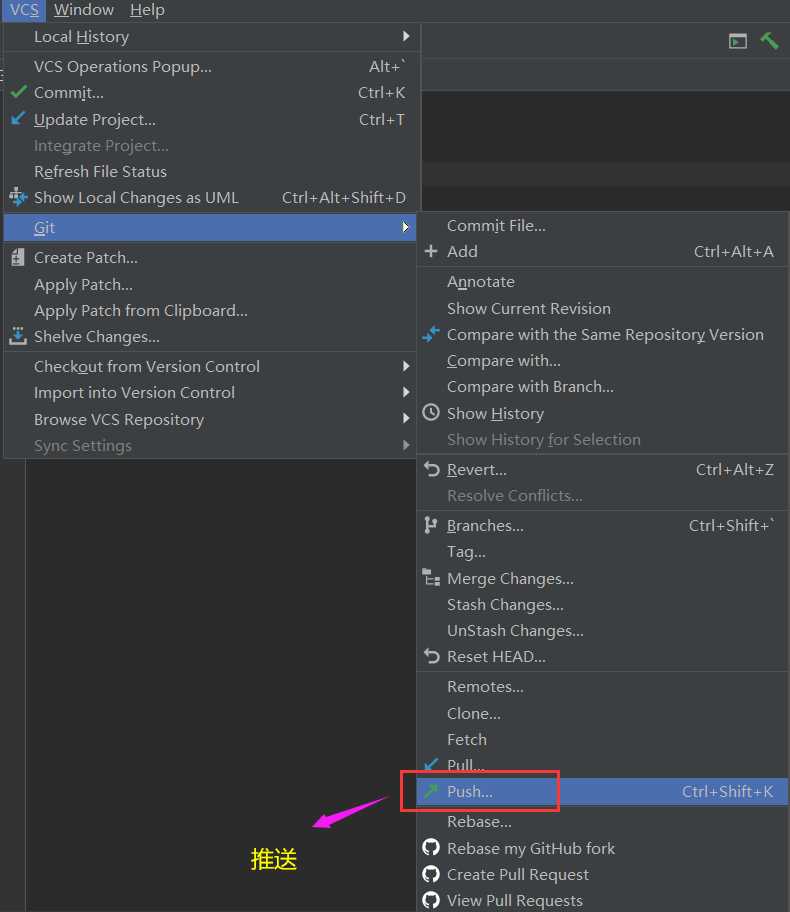Screen dimensions: 790x912
Task: Click the green push arrow icon
Action: point(431,791)
